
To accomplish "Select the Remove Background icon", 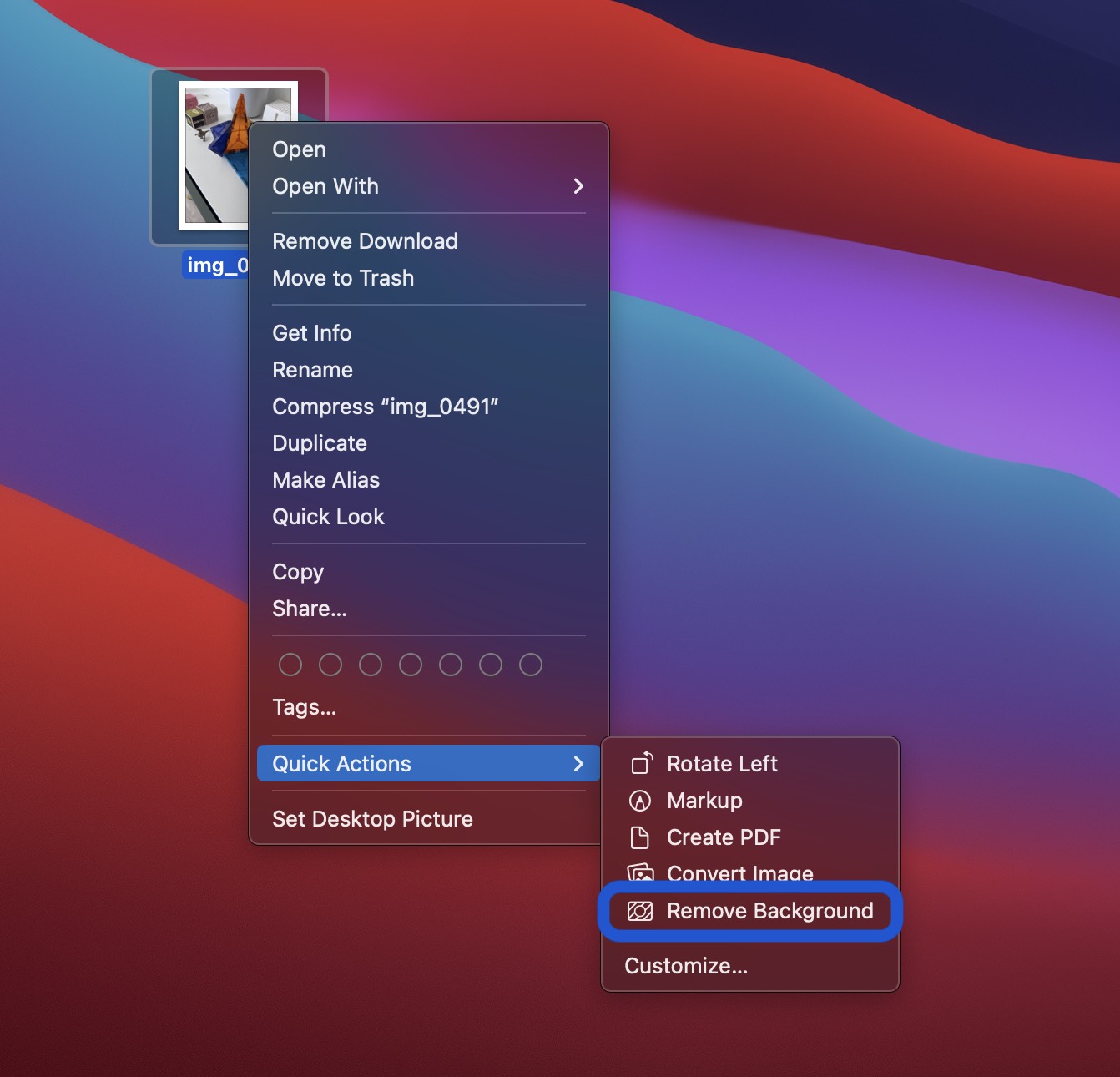I will coord(641,911).
